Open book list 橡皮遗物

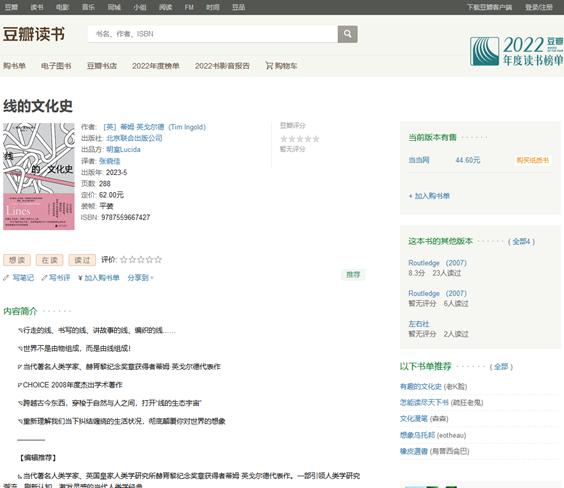(414, 451)
